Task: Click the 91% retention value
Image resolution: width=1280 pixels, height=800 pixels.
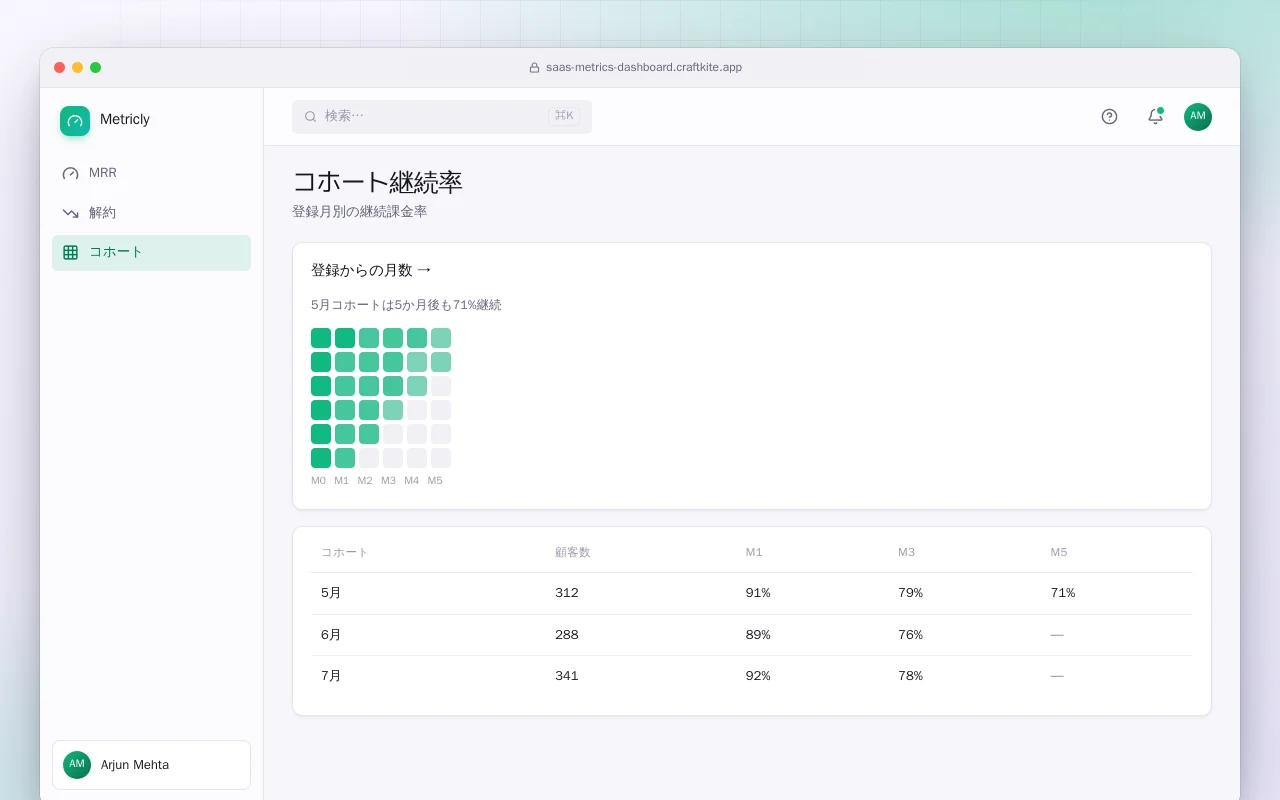Action: click(x=758, y=593)
